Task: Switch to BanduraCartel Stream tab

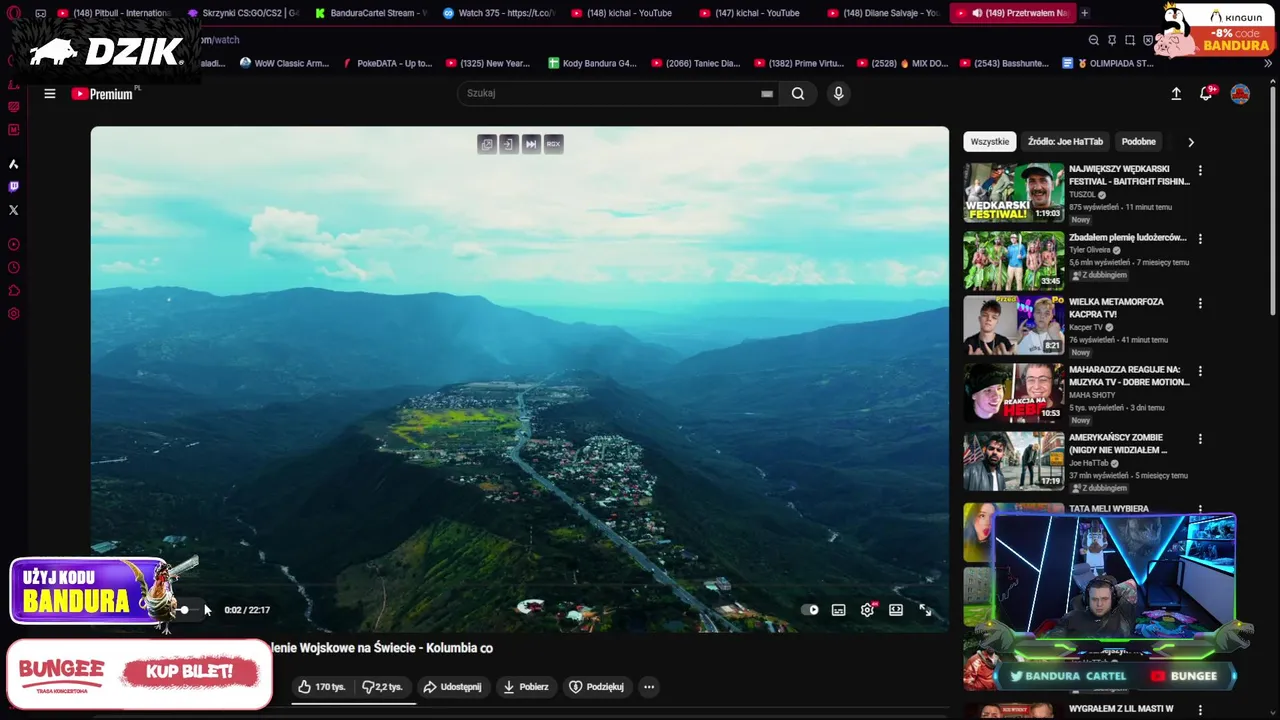Action: coord(370,13)
